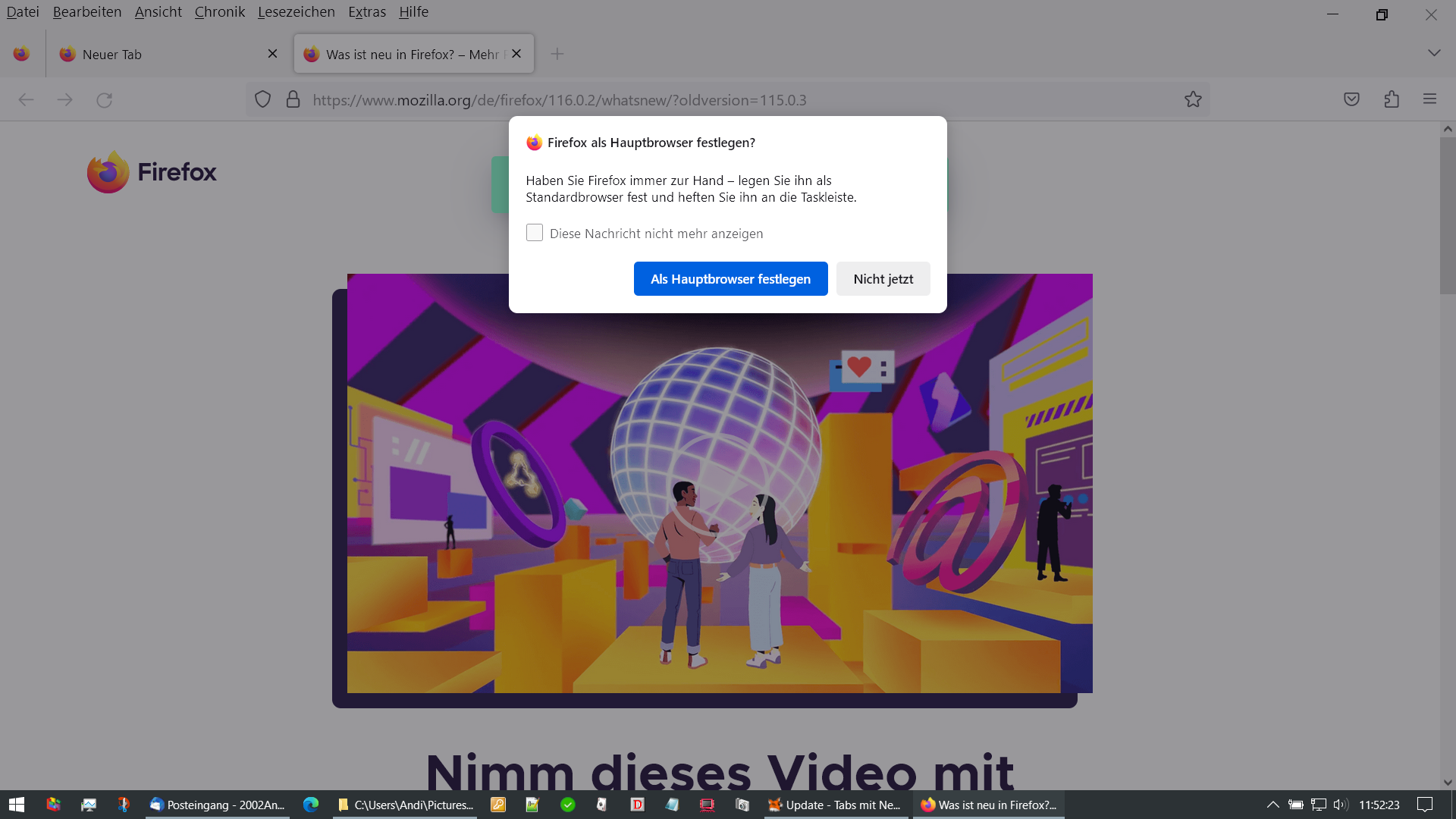
Task: Open Firefox View pinned icon
Action: 21,54
